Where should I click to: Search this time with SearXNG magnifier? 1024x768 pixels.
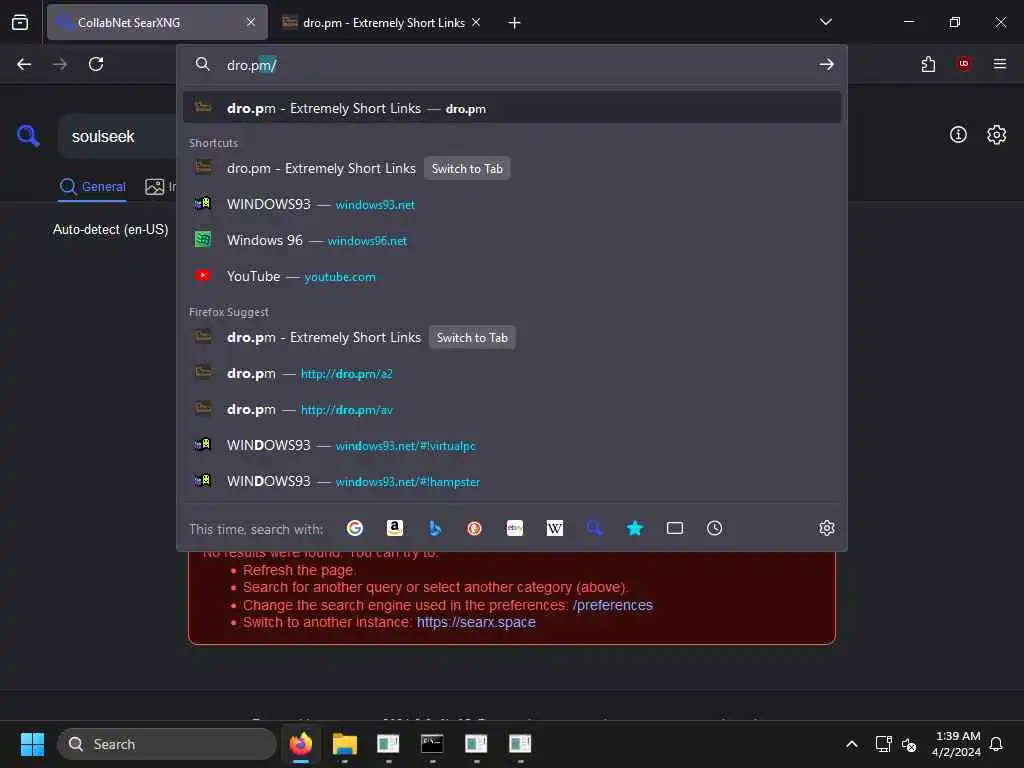click(x=594, y=528)
